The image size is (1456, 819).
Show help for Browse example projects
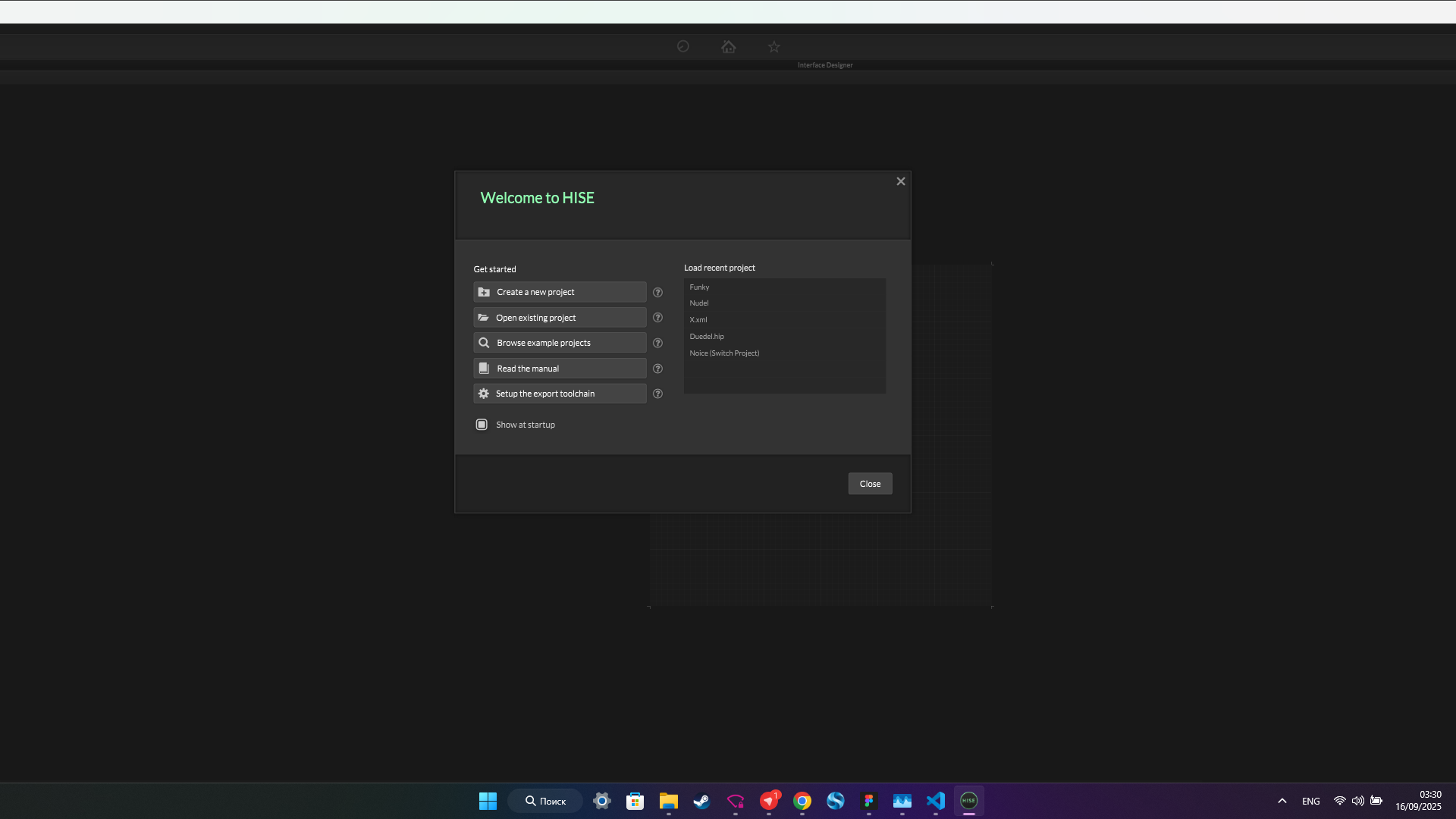pos(657,344)
